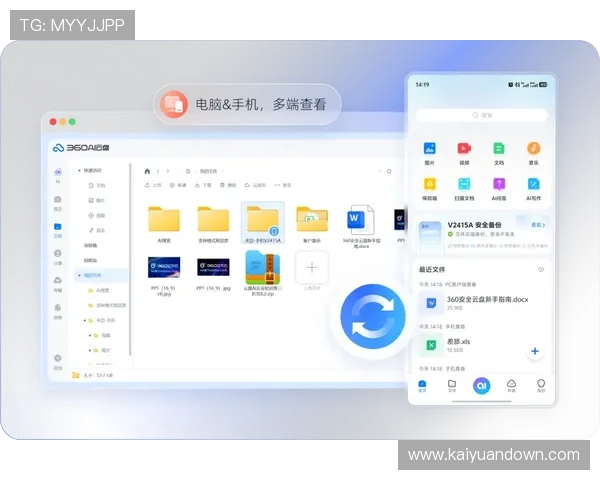Open the cloud transfer icon in left rail

58,281
